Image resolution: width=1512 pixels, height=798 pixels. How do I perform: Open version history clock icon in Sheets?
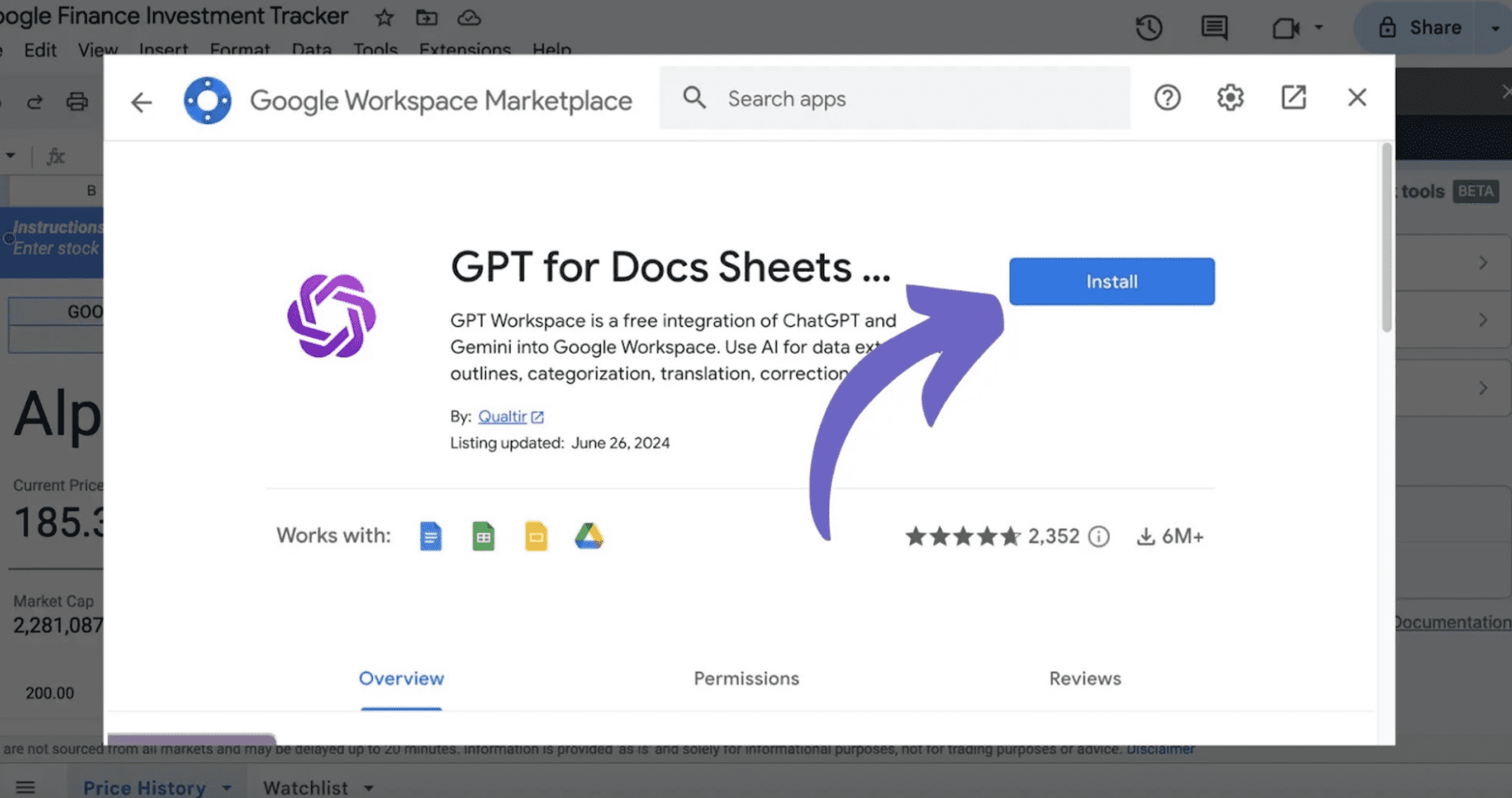1149,28
